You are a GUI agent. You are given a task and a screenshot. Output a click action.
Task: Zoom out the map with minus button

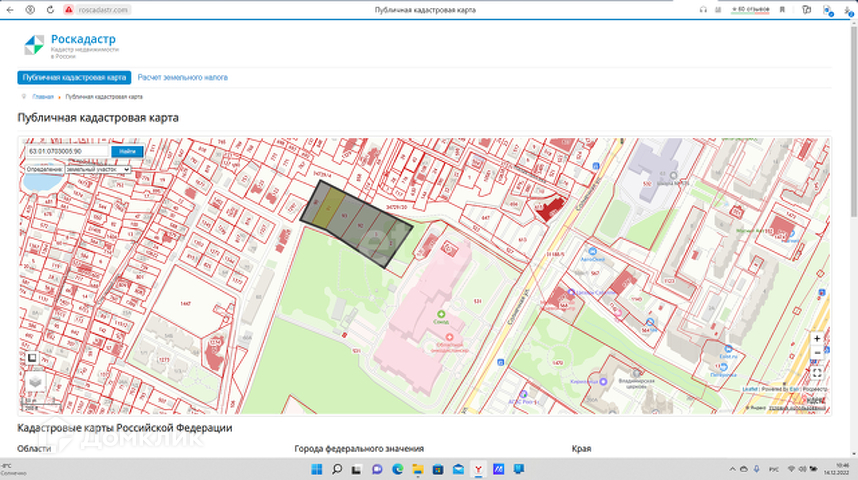817,353
